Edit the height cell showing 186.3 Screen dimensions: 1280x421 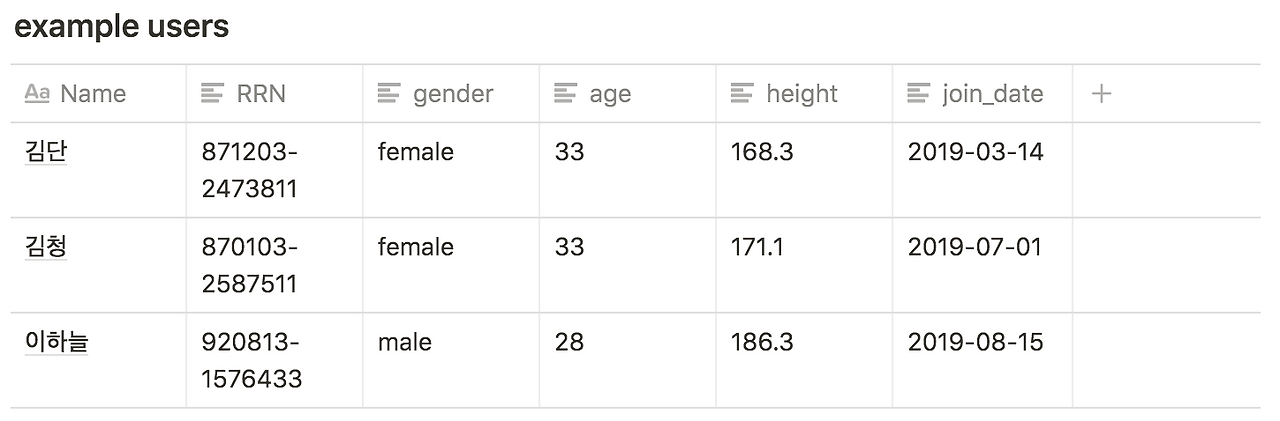(x=762, y=342)
